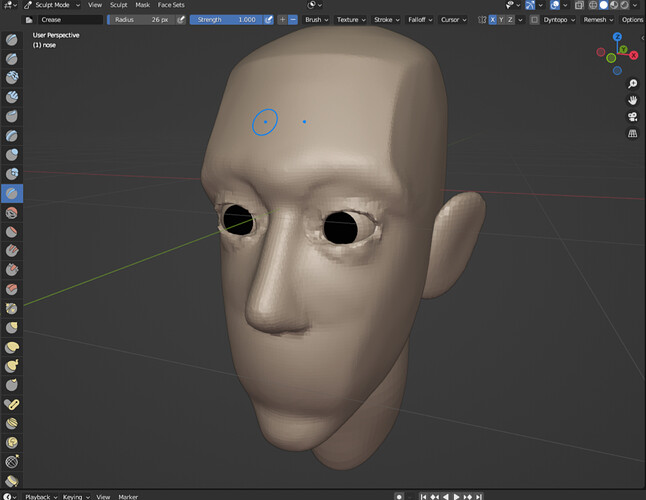Enable the Dyntopo checkbox
This screenshot has height=500, width=646.
tap(534, 20)
